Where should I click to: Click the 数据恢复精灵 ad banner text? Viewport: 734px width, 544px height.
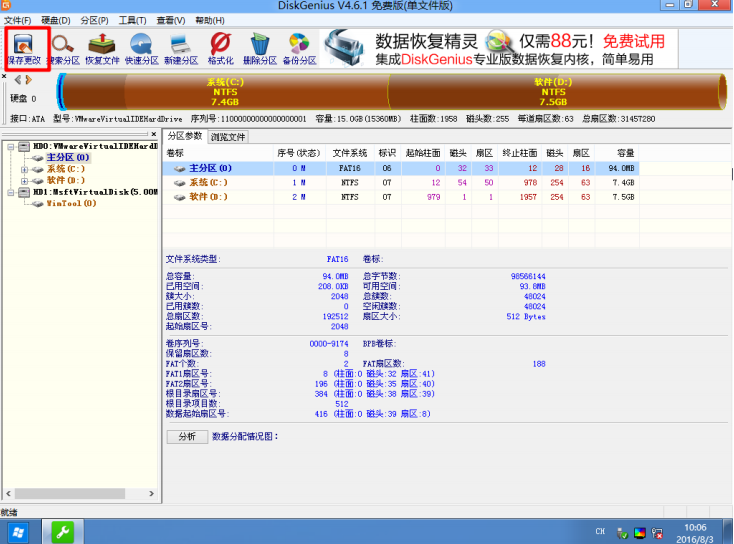[426, 41]
